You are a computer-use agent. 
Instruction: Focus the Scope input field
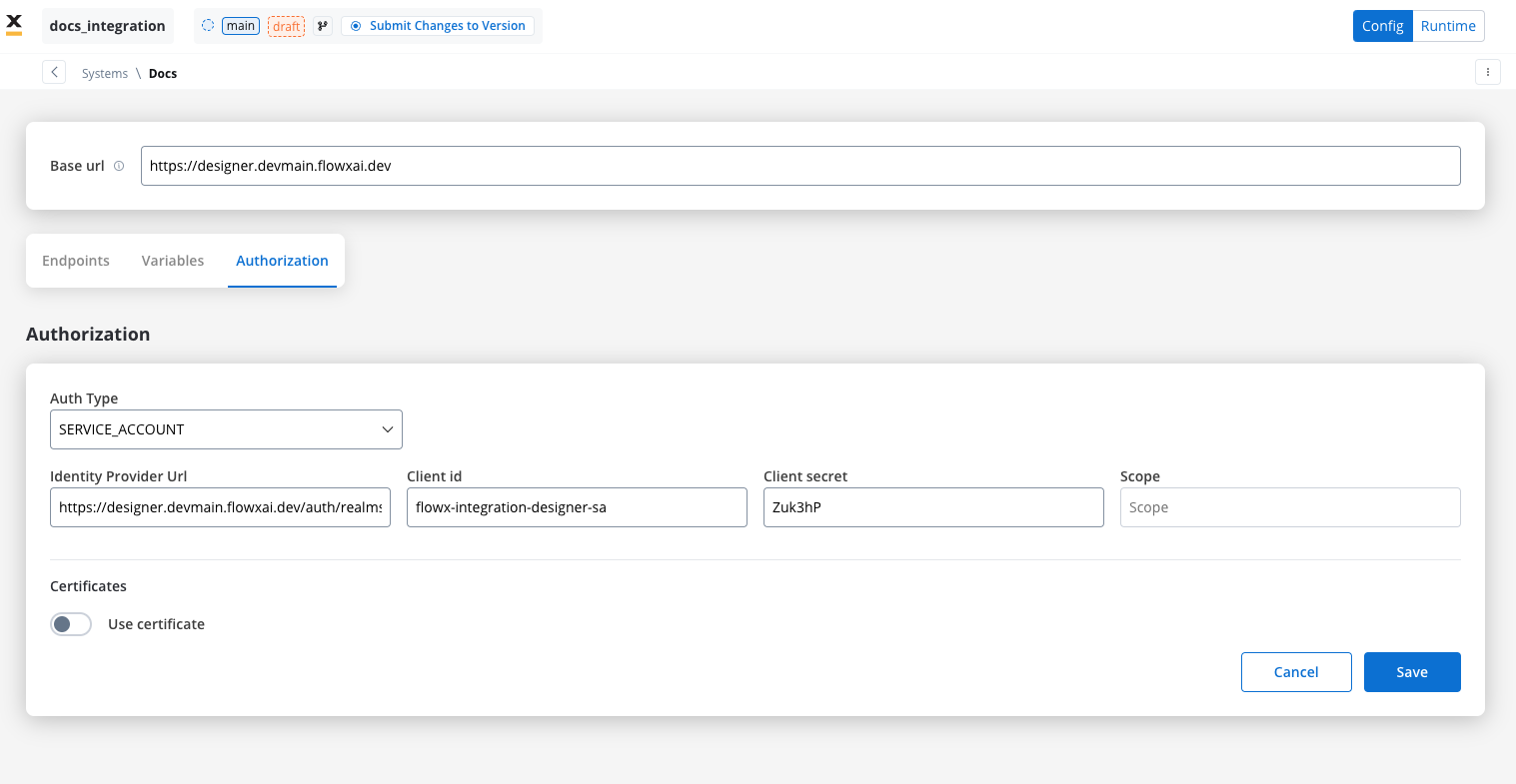[1290, 507]
